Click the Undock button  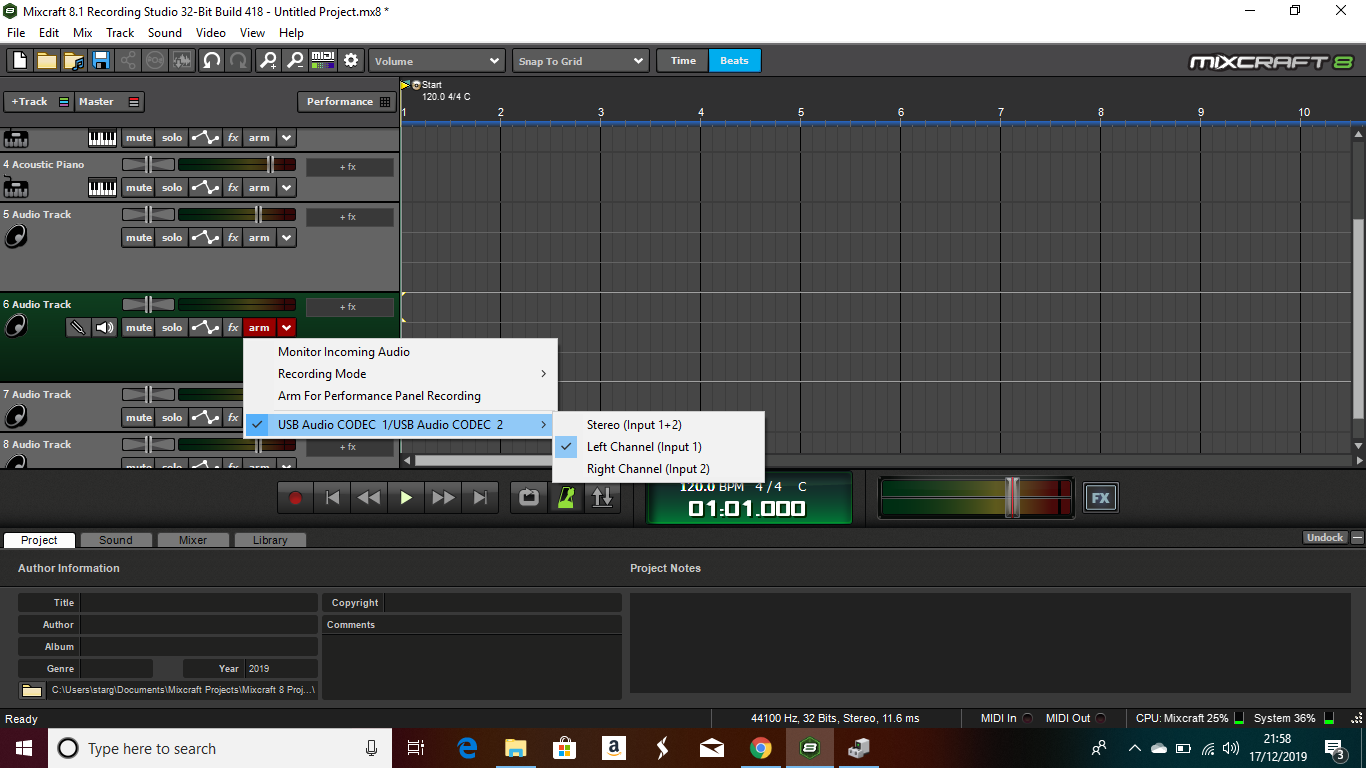tap(1325, 538)
